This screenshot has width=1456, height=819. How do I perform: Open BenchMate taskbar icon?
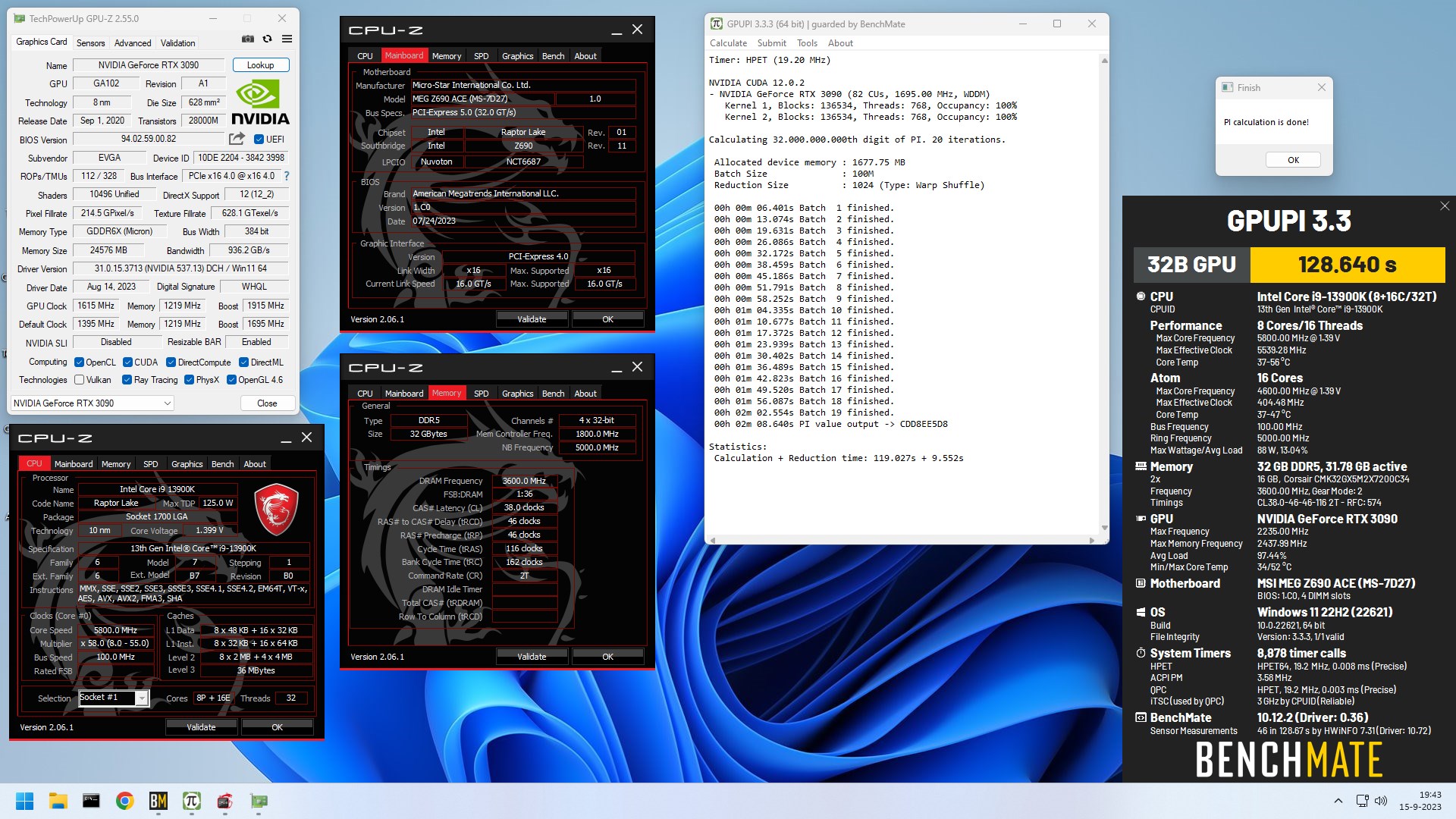[158, 801]
